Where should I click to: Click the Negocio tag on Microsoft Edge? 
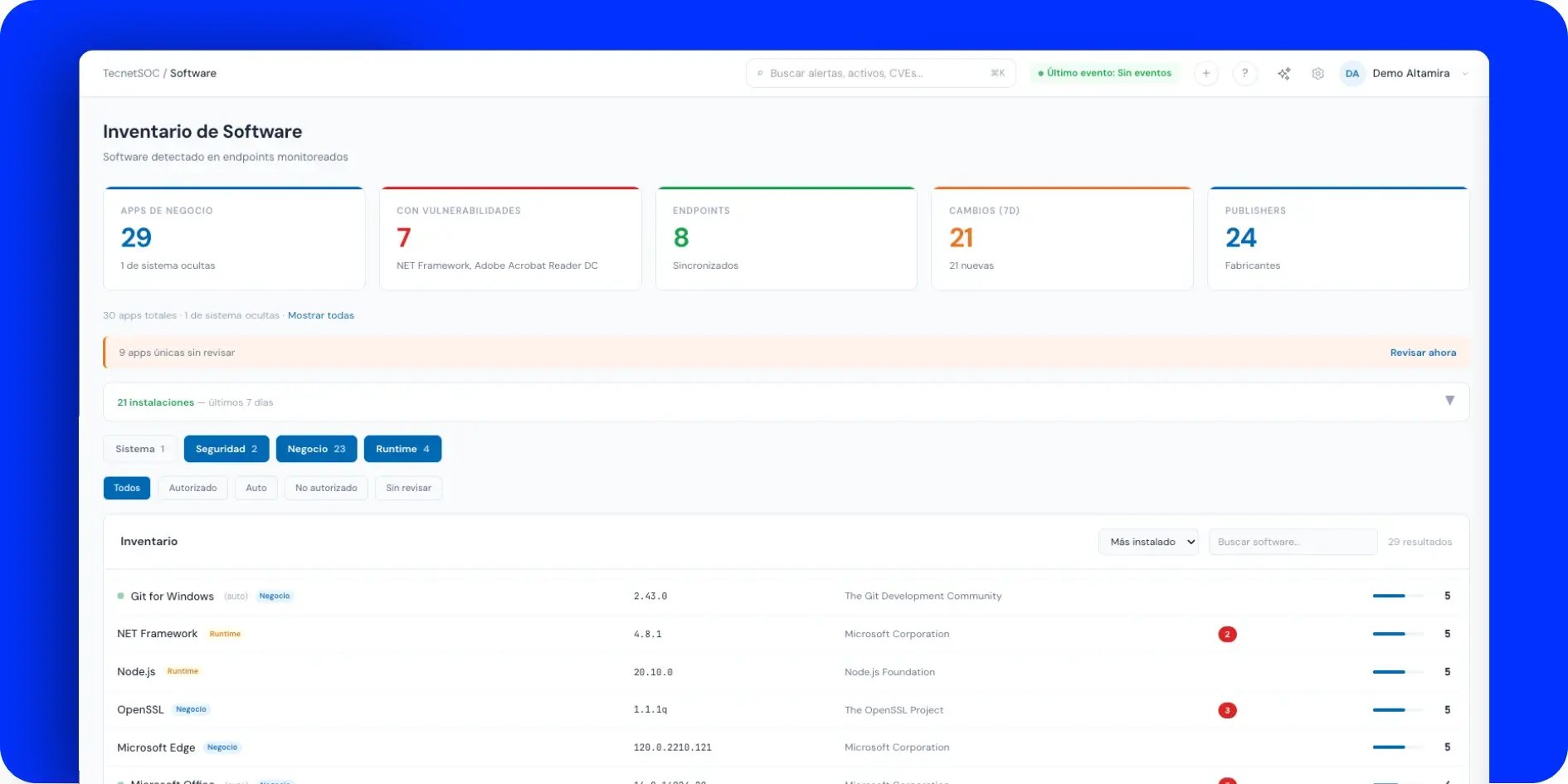(x=222, y=747)
